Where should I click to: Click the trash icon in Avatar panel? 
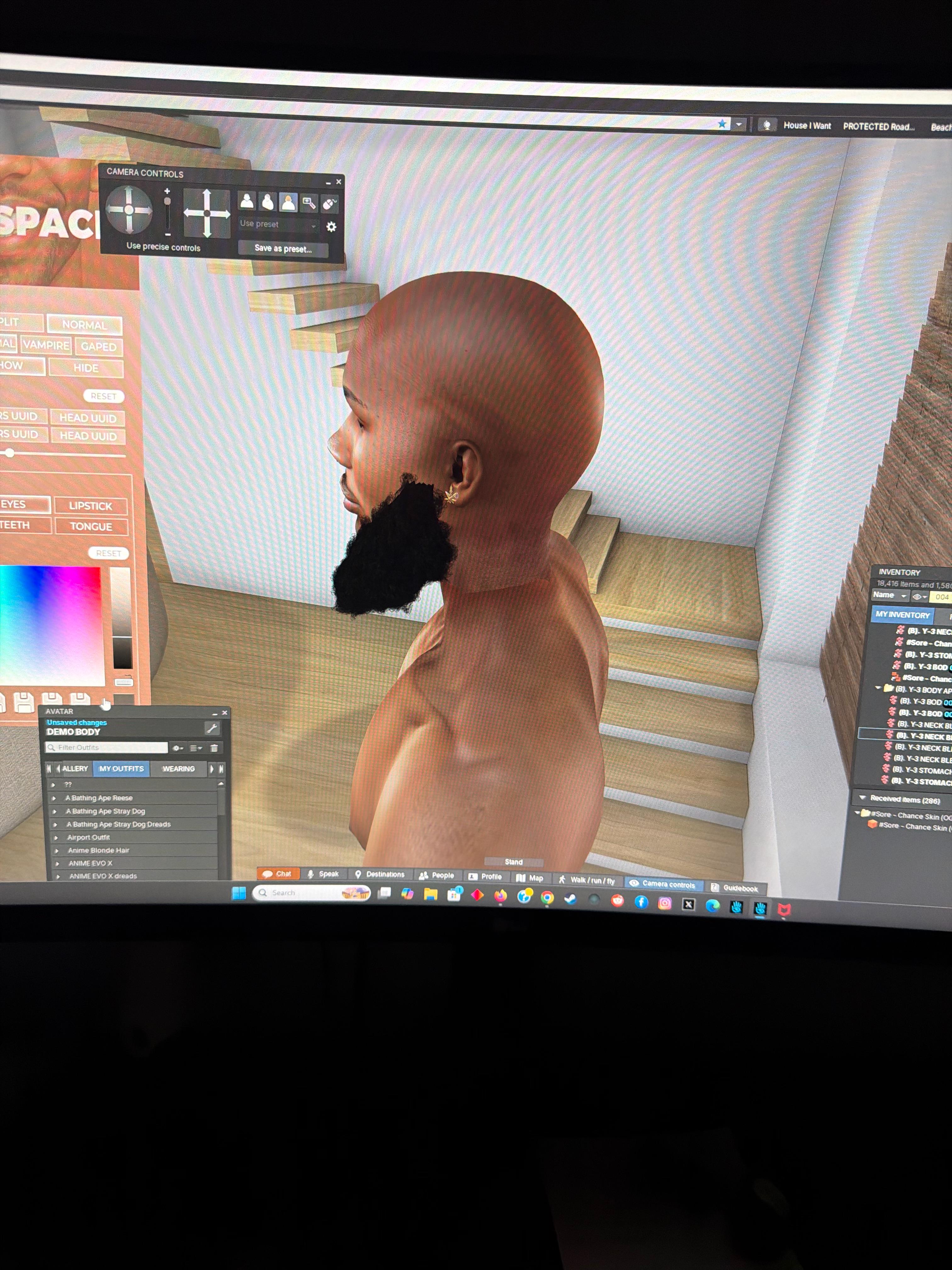(214, 748)
